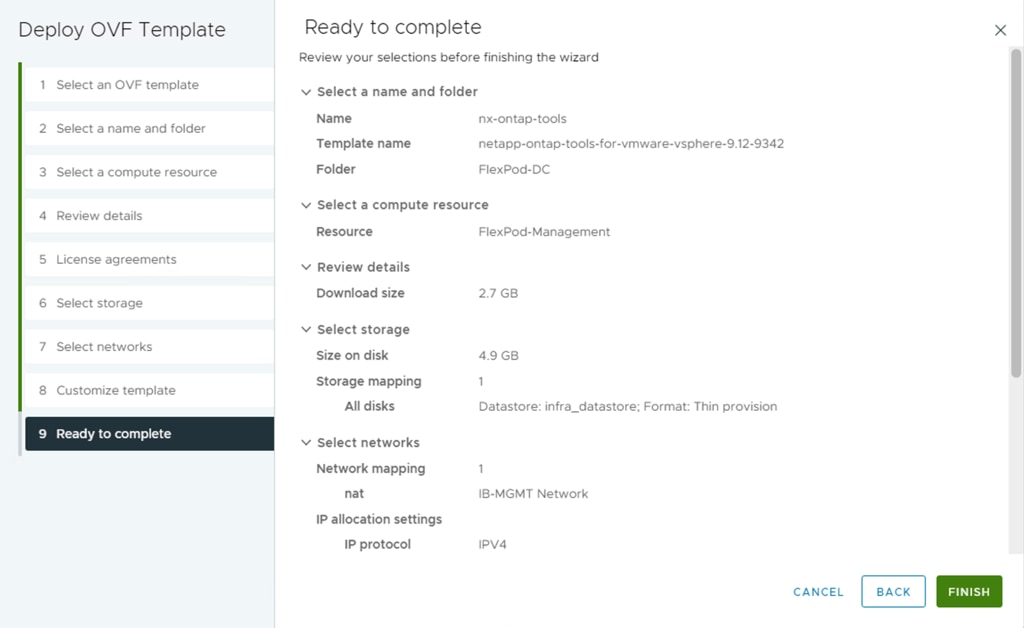Image resolution: width=1024 pixels, height=628 pixels.
Task: Collapse the 'Select a compute resource' section
Action: click(306, 205)
